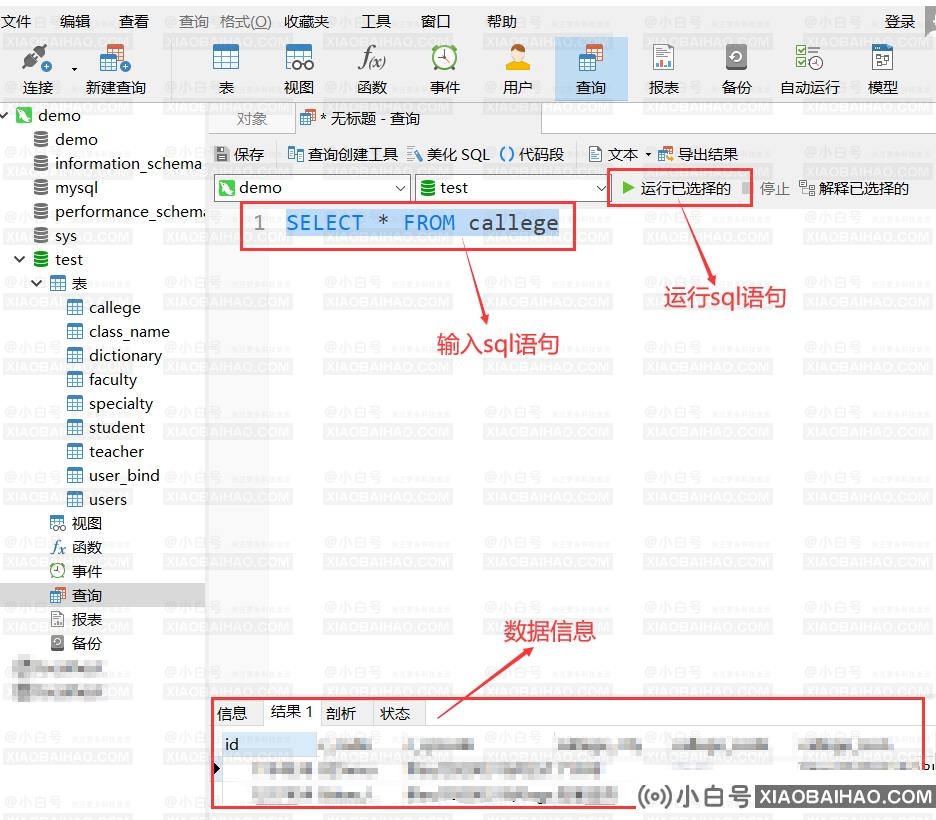Image resolution: width=936 pixels, height=820 pixels.
Task: Open the 文件 menu
Action: (16, 21)
